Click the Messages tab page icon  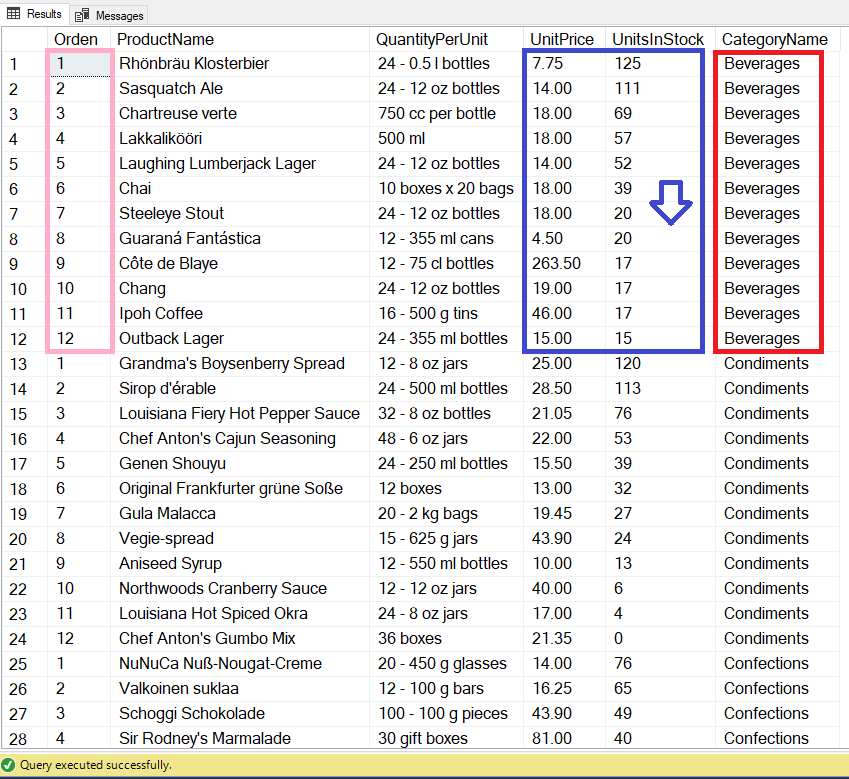click(x=82, y=15)
